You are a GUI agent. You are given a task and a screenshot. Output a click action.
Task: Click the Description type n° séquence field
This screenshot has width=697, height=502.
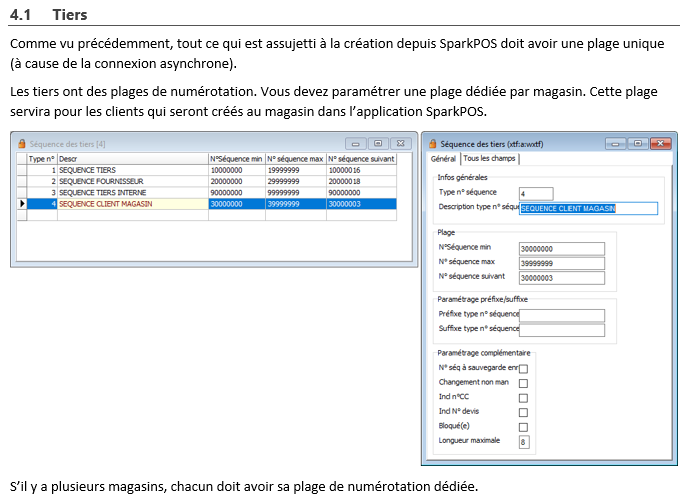click(588, 209)
